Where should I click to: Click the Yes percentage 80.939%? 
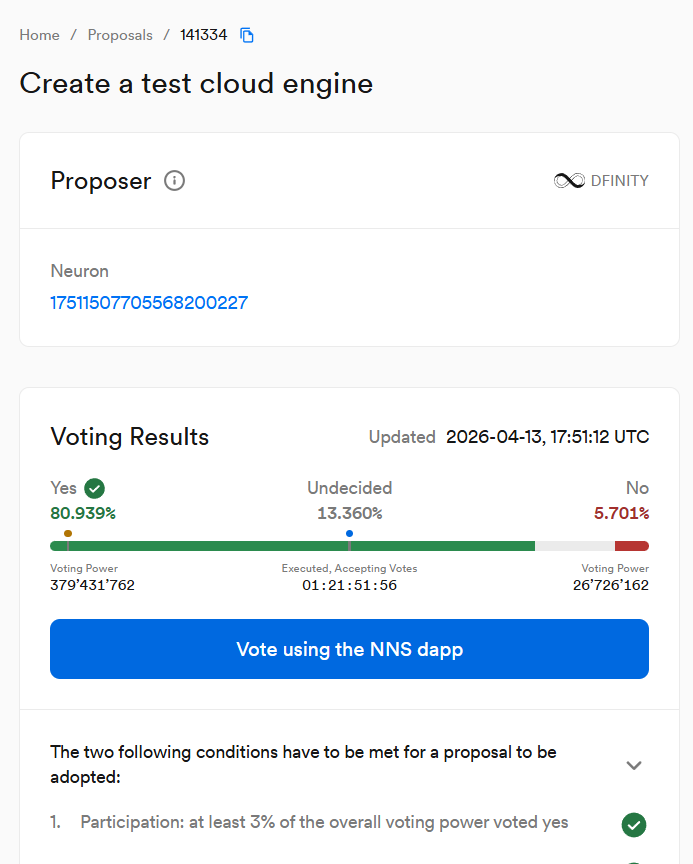click(x=83, y=513)
